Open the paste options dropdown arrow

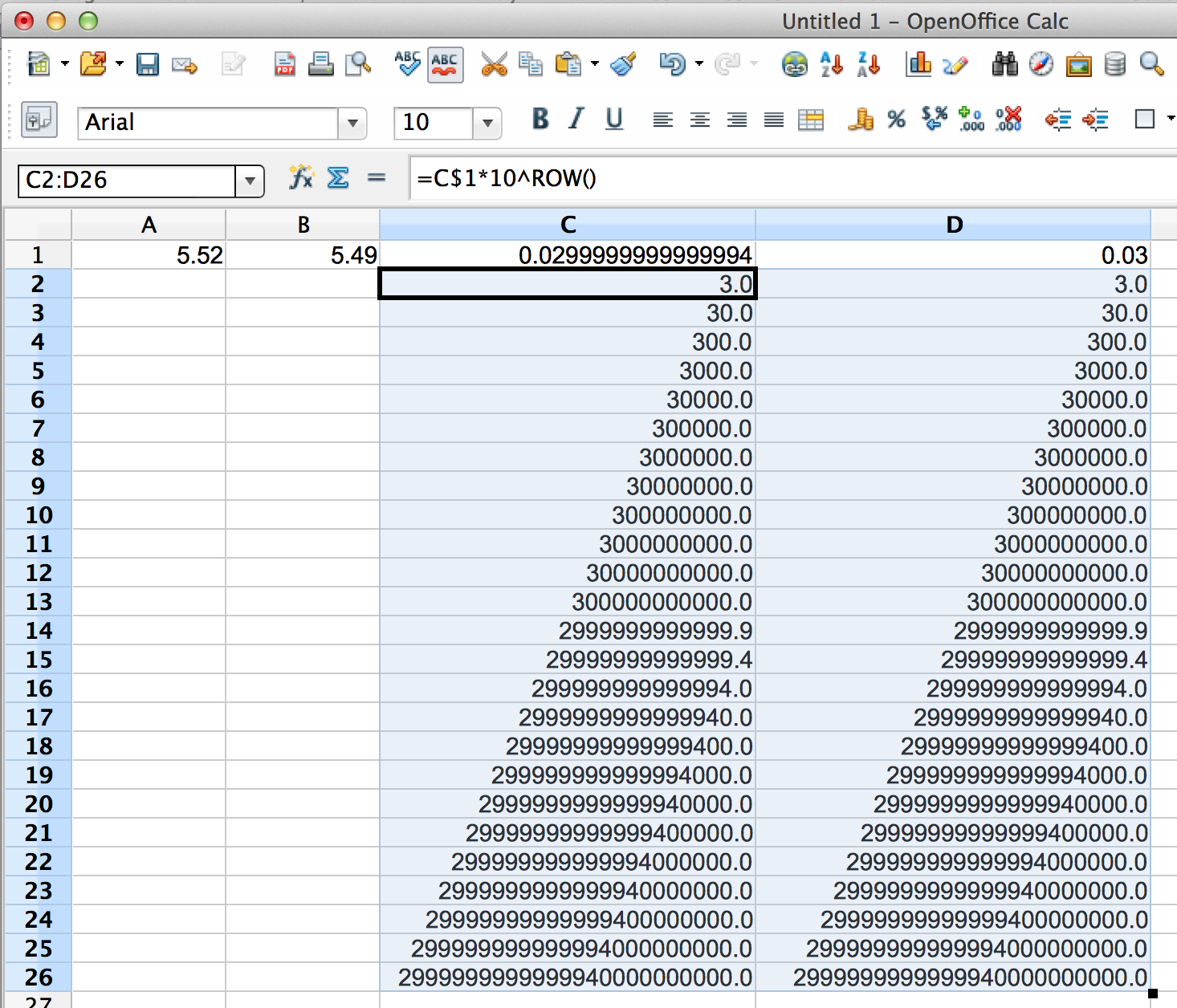pyautogui.click(x=594, y=64)
